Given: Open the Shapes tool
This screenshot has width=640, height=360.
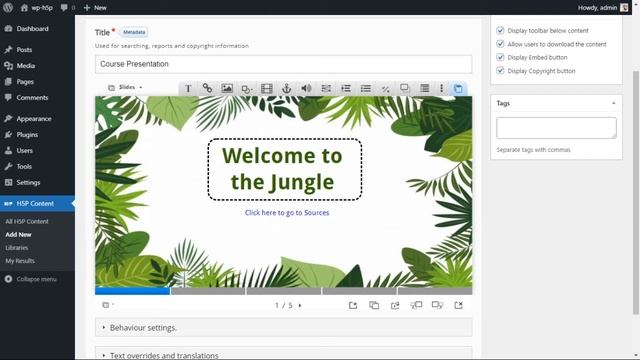Looking at the screenshot, I should [247, 89].
